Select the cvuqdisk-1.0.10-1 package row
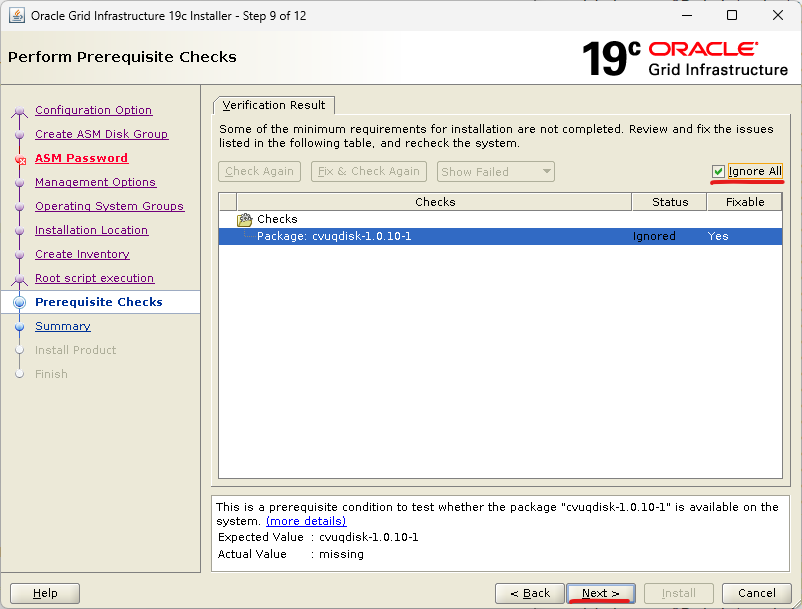Viewport: 802px width, 609px height. [x=334, y=236]
